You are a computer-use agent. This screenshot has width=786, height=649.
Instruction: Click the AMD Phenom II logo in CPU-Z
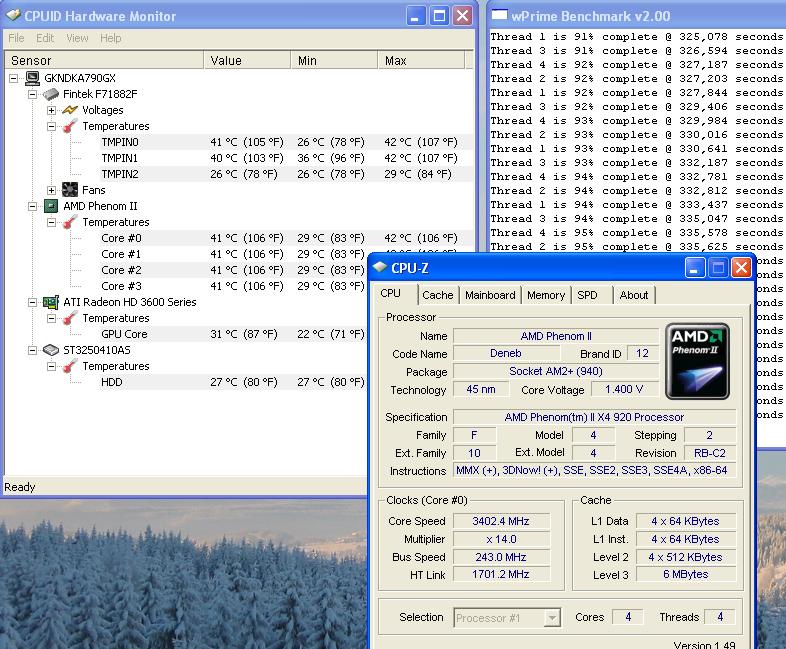697,361
